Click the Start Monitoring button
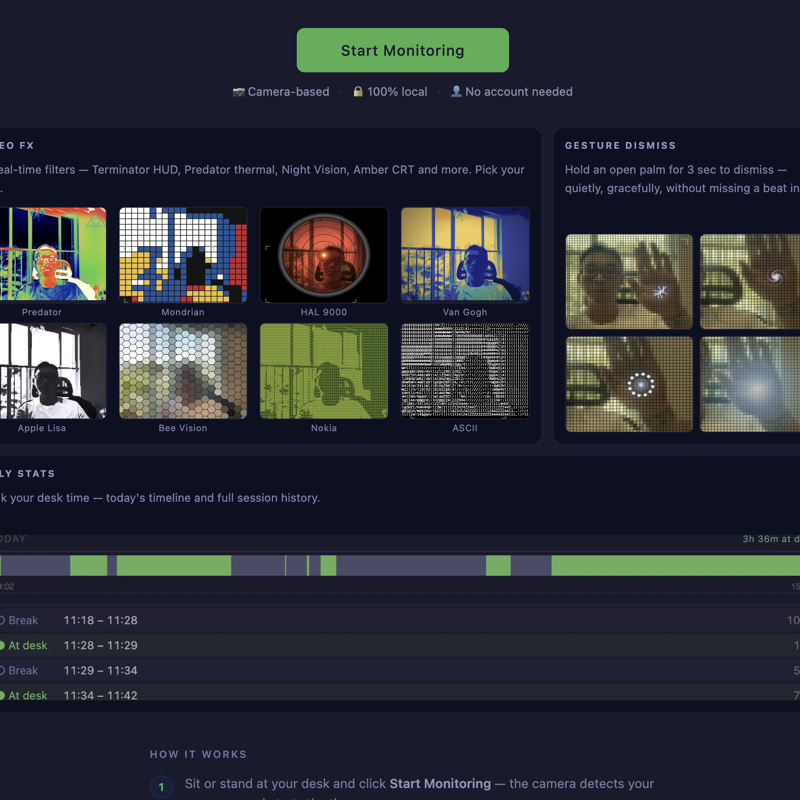Image resolution: width=800 pixels, height=800 pixels. point(402,50)
